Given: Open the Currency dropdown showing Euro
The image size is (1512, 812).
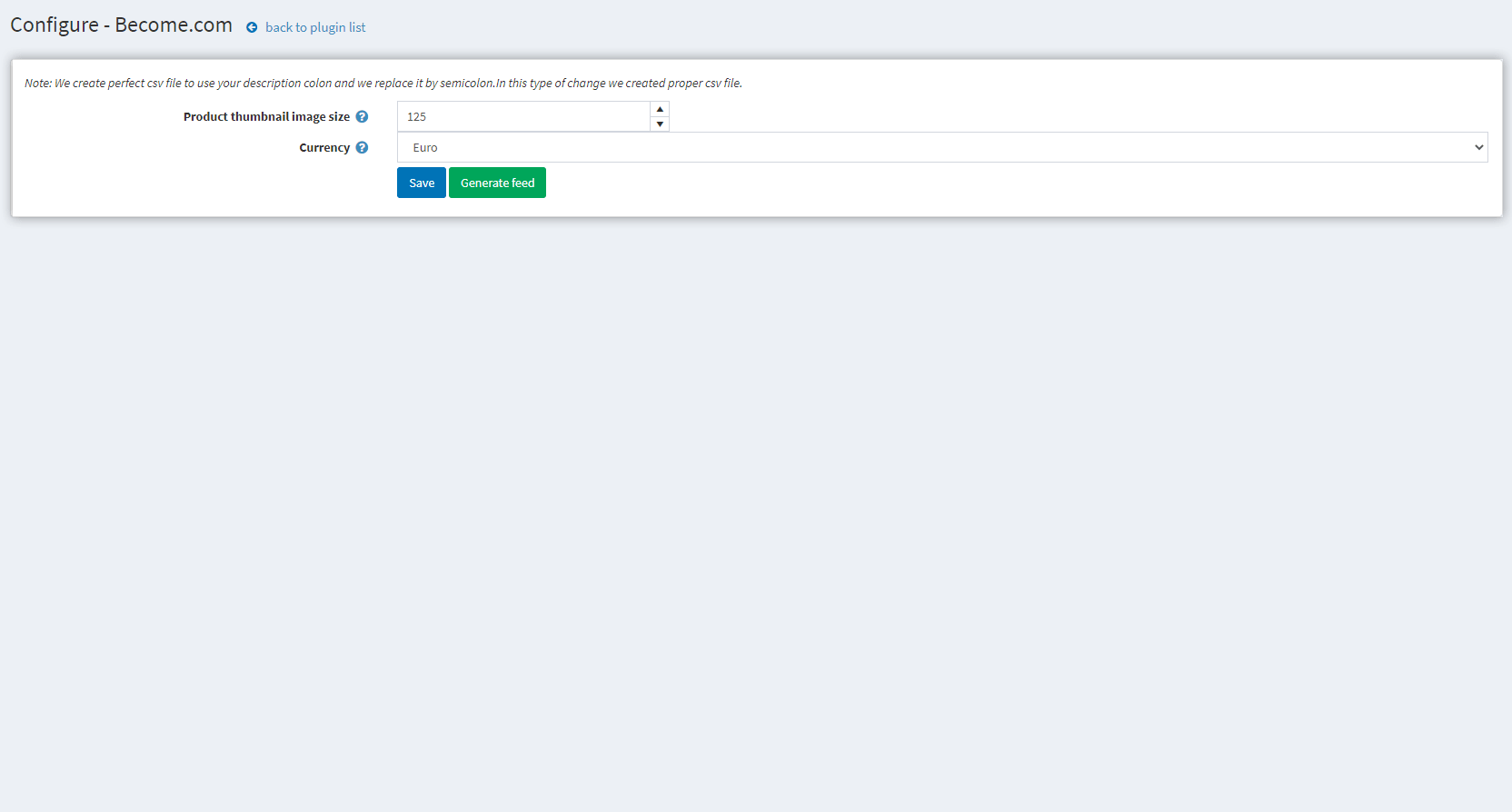Looking at the screenshot, I should click(x=942, y=147).
